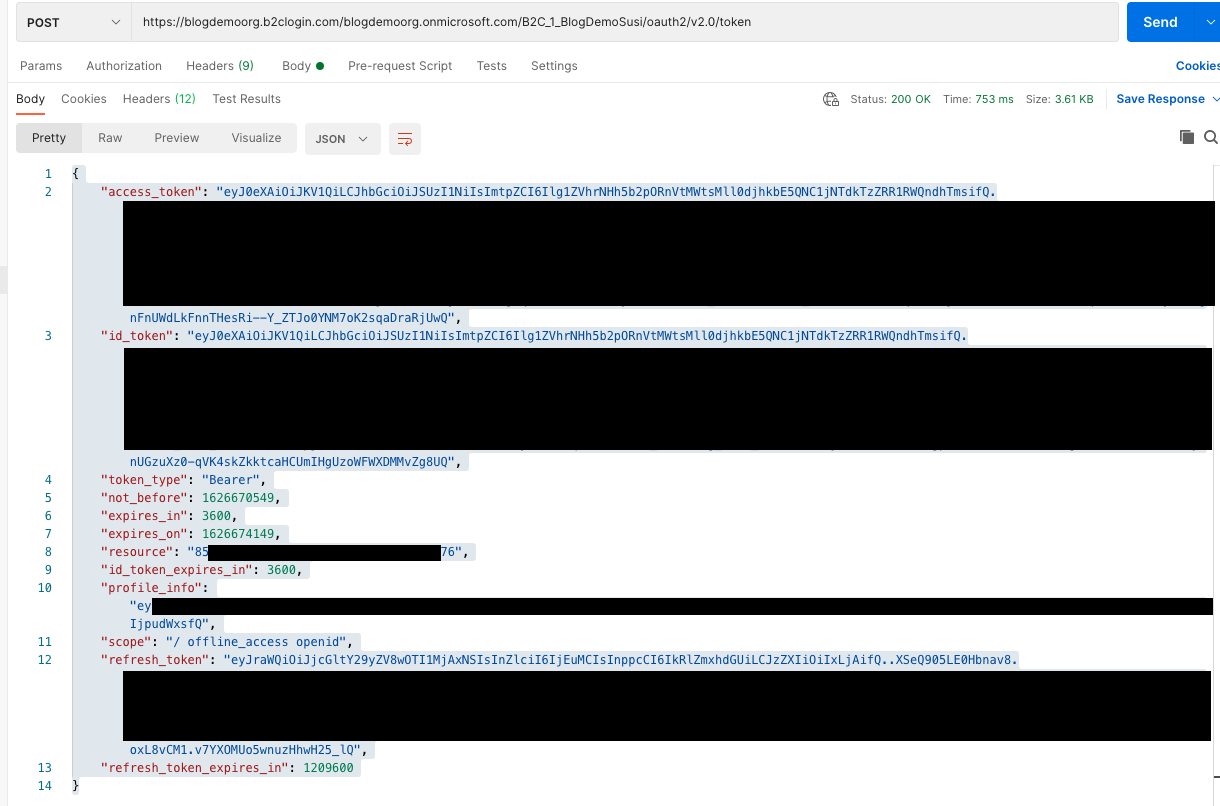Open the Test Results tab
Screen dimensions: 1220x806
pyautogui.click(x=246, y=99)
